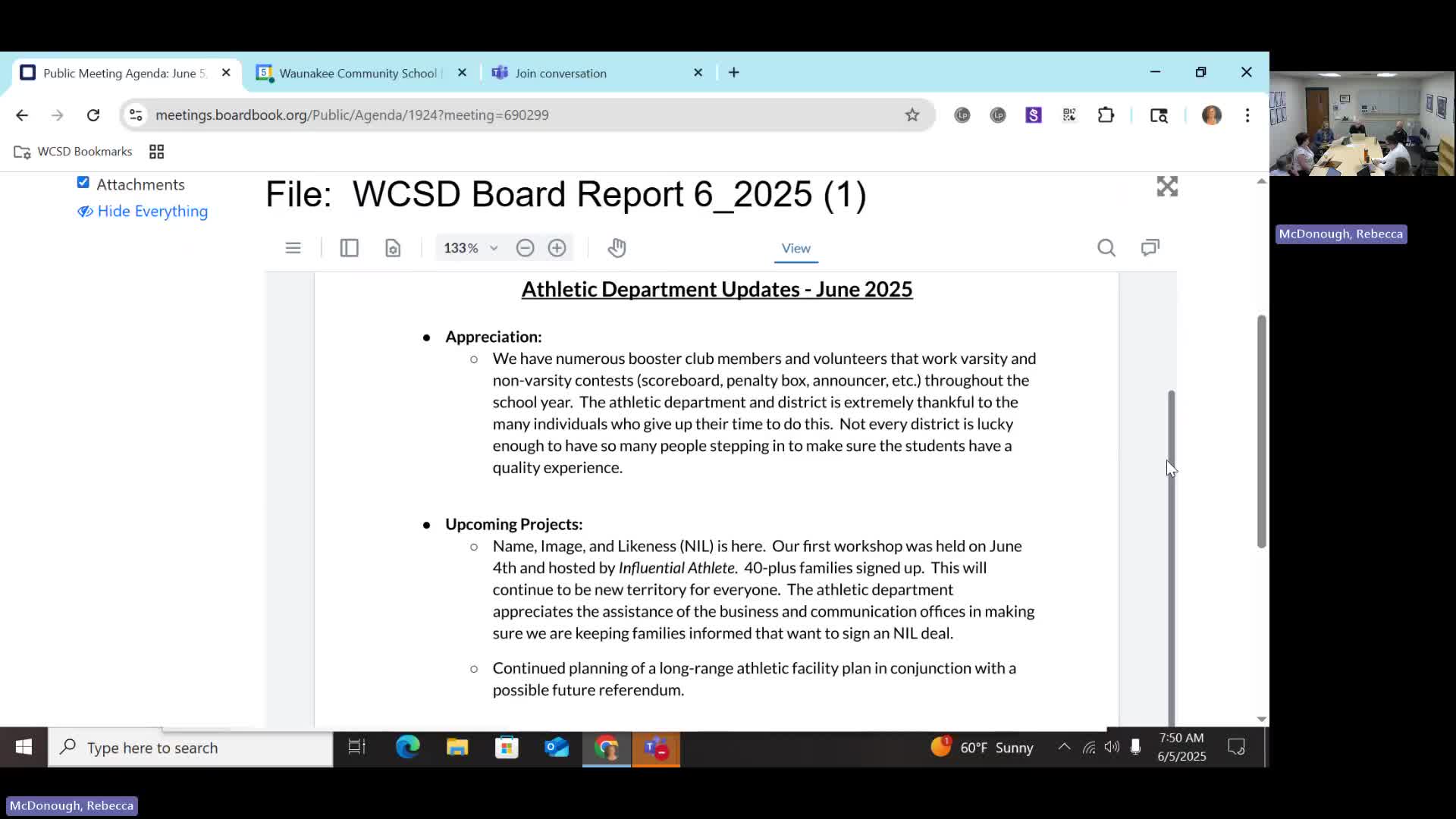The height and width of the screenshot is (819, 1456).
Task: Open Chrome's three-dot menu
Action: [1248, 115]
